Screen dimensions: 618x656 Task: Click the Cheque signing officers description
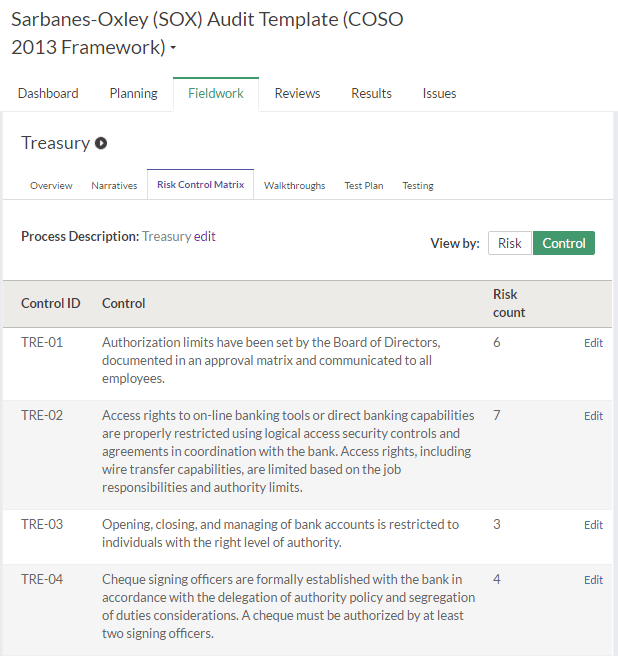coord(288,606)
